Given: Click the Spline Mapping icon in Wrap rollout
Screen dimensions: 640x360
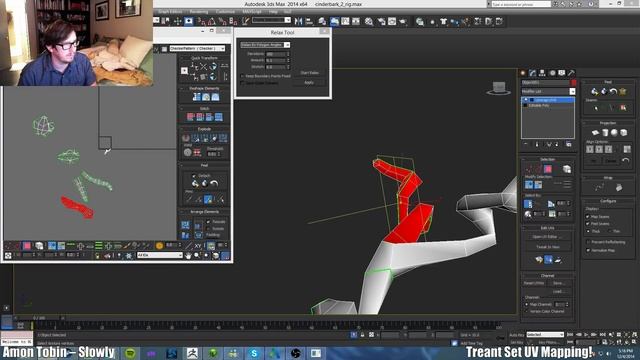Looking at the screenshot, I should [x=599, y=187].
